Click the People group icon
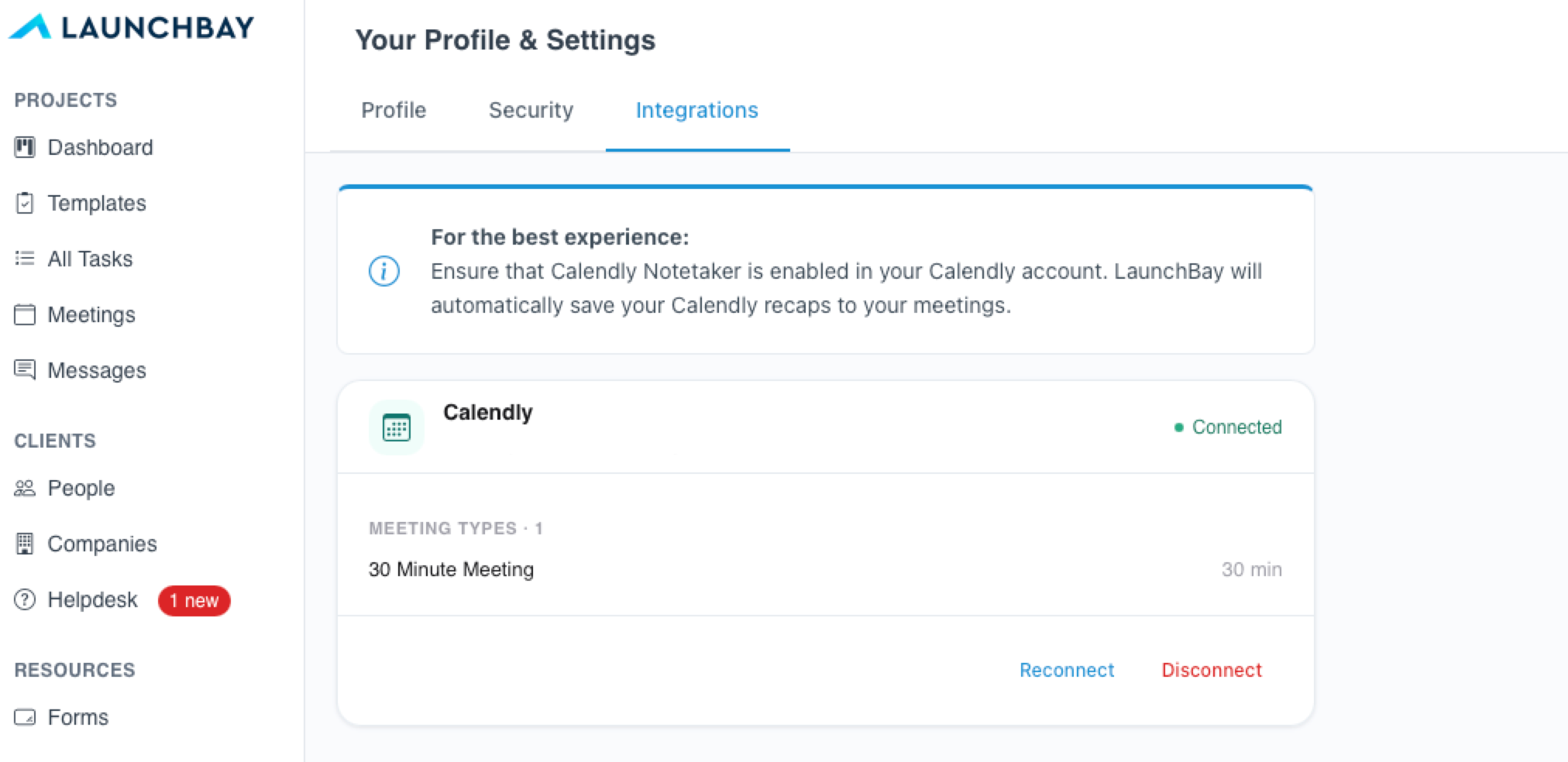 (25, 488)
